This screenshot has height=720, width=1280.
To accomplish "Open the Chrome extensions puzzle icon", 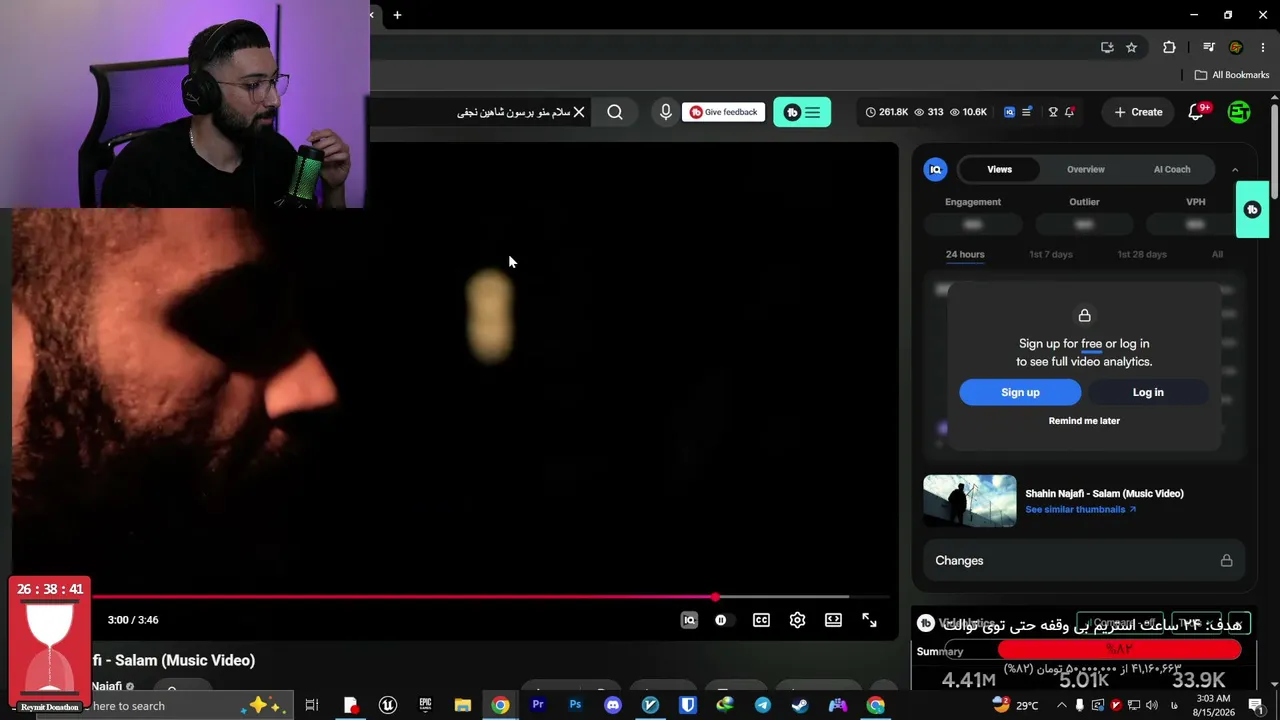I will coord(1169,47).
